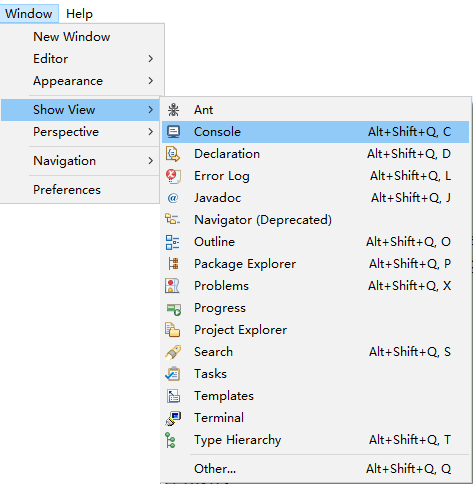
Task: Click the Ant view spider icon
Action: click(173, 110)
